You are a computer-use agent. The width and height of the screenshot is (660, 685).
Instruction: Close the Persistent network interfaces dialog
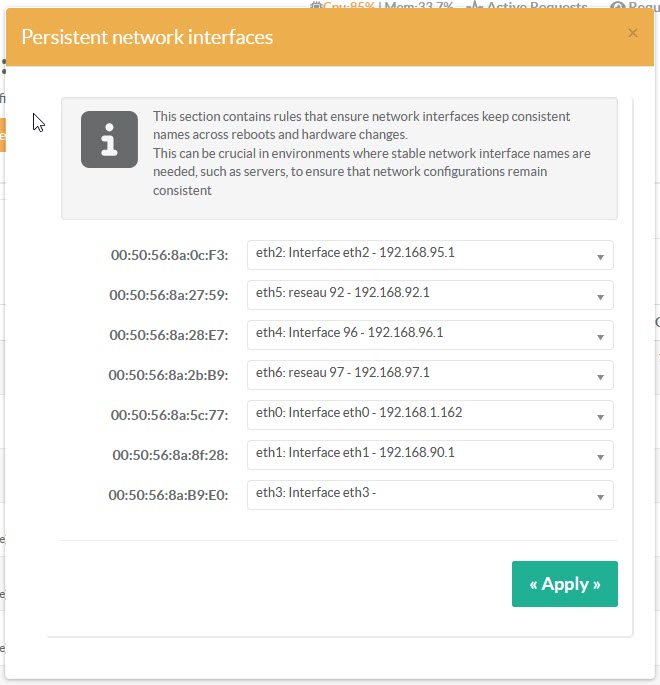click(x=632, y=33)
